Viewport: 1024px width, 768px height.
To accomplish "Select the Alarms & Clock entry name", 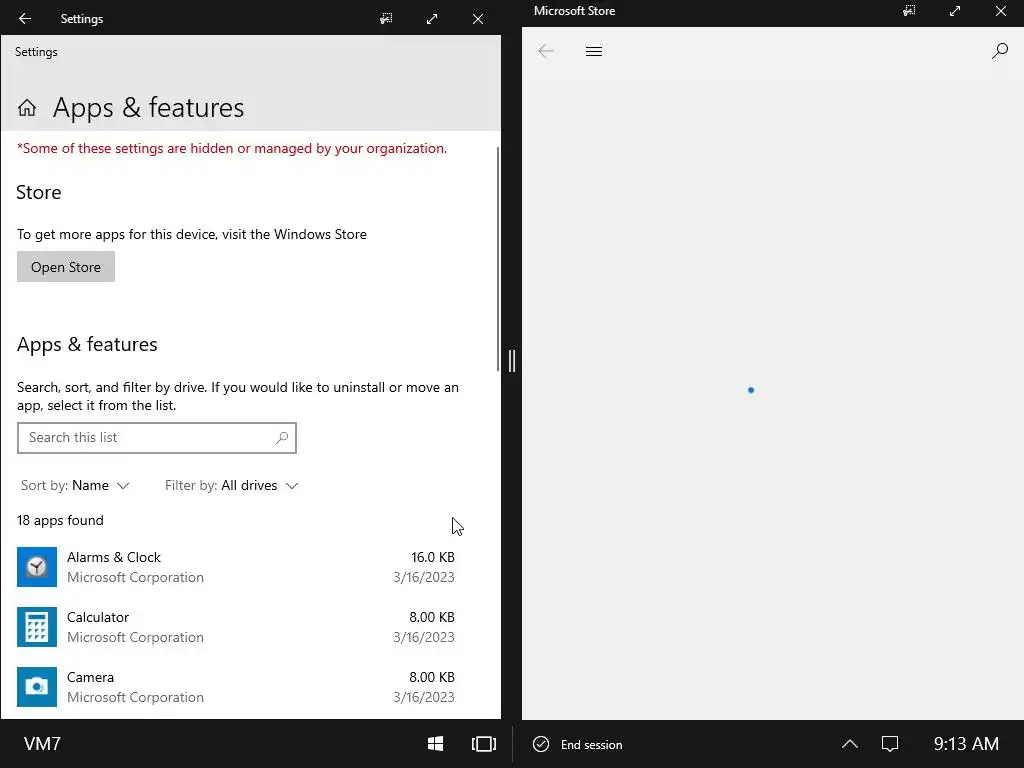I will coord(114,557).
